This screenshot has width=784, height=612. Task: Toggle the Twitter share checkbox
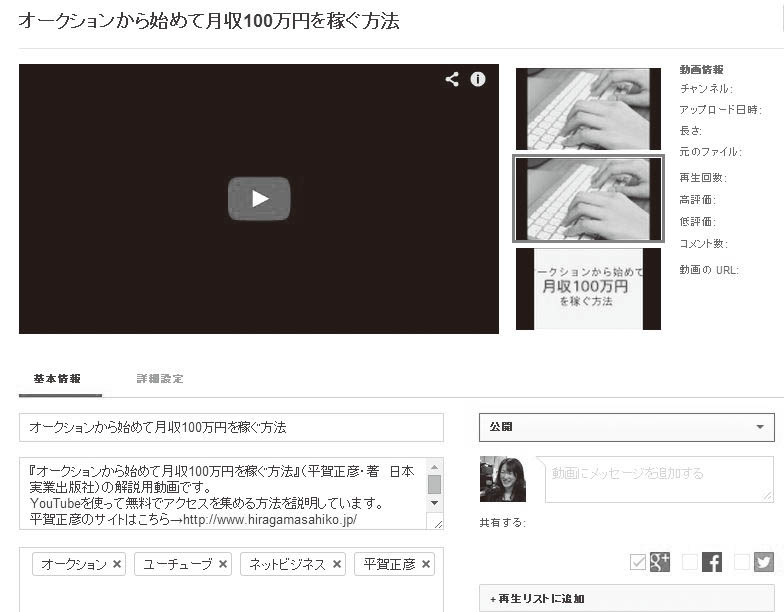[742, 562]
